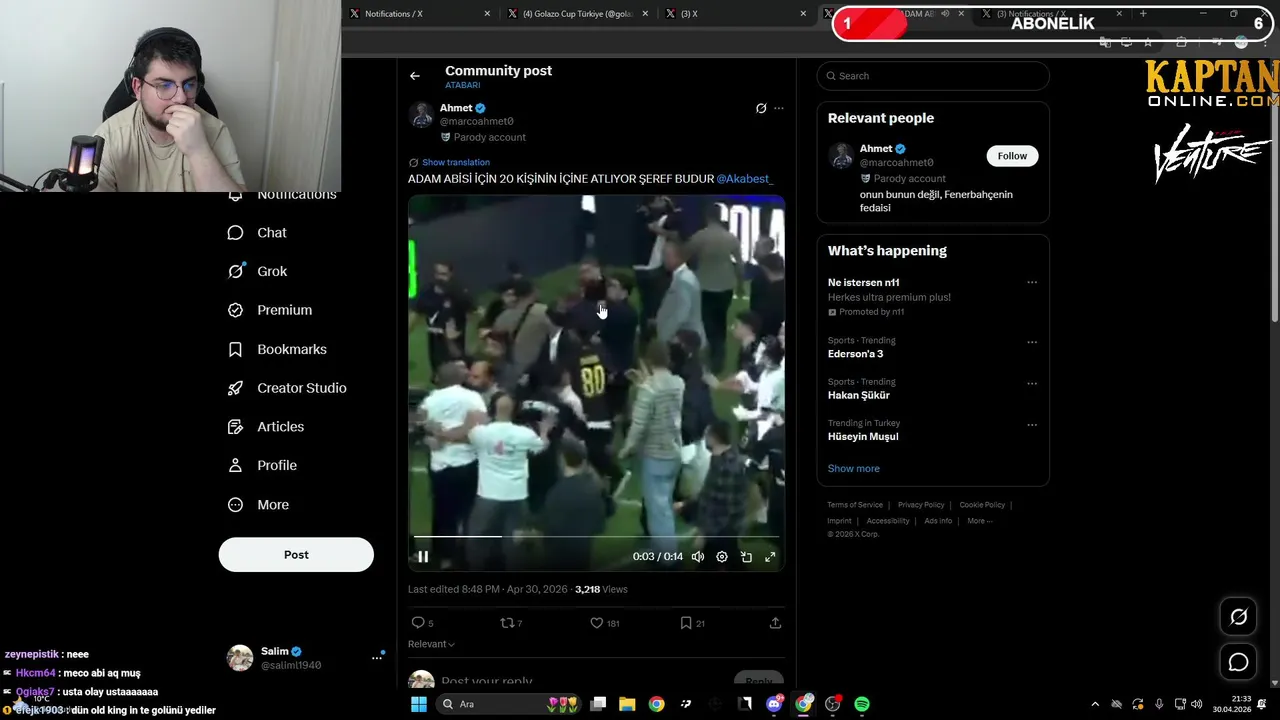This screenshot has height=720, width=1280.
Task: Open Terms of Service footer link
Action: click(855, 506)
